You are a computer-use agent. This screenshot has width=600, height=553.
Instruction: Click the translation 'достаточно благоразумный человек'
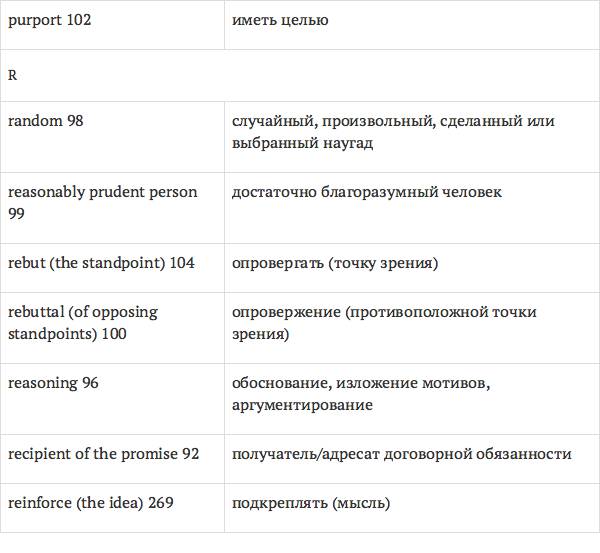pos(366,191)
